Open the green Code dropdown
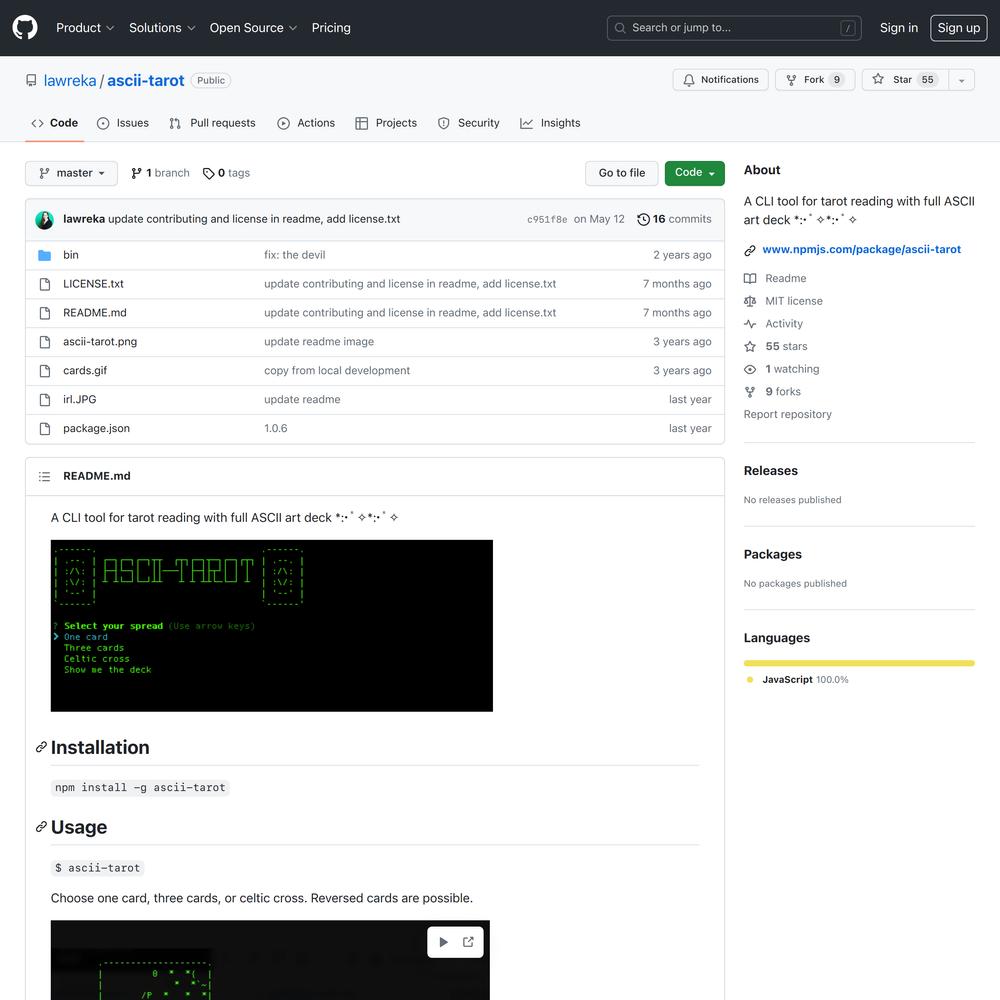The image size is (1000, 1000). point(695,173)
